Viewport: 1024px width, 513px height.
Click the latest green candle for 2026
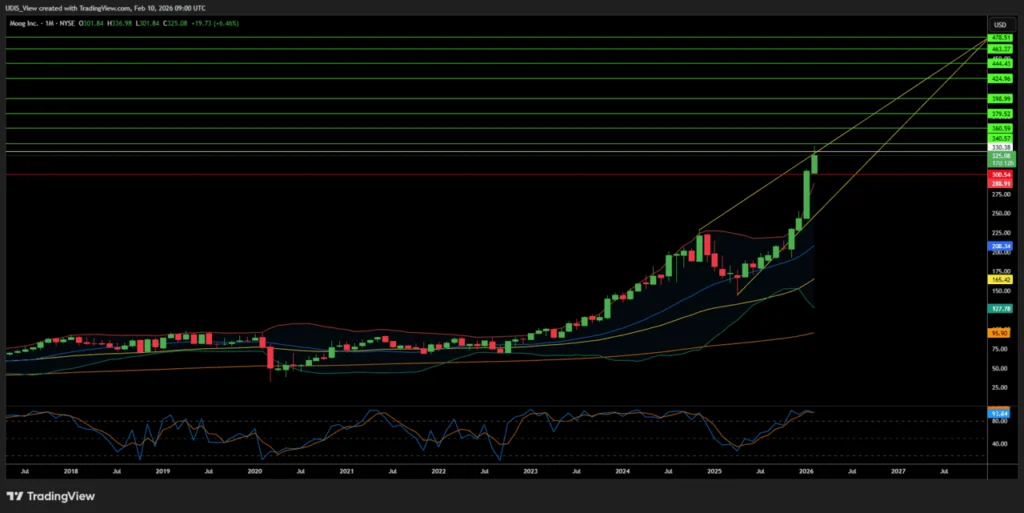(814, 163)
